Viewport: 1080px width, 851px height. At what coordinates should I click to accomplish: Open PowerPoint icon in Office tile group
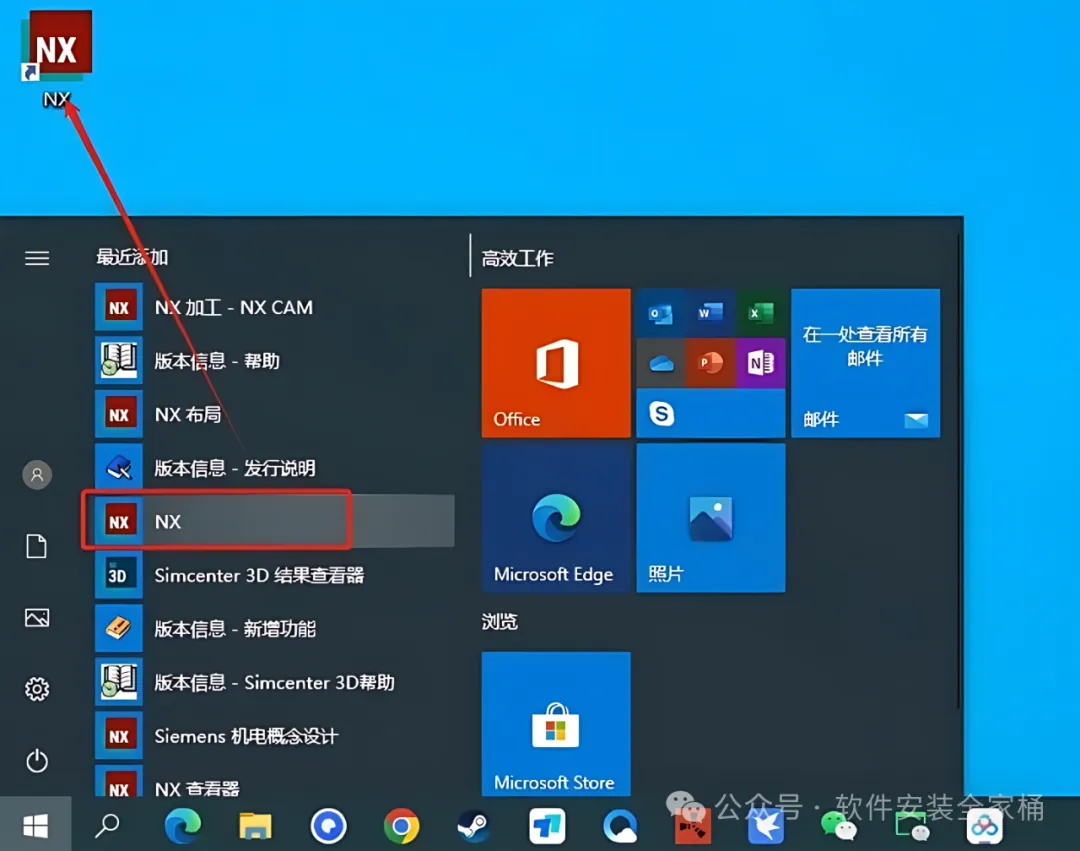coord(710,363)
